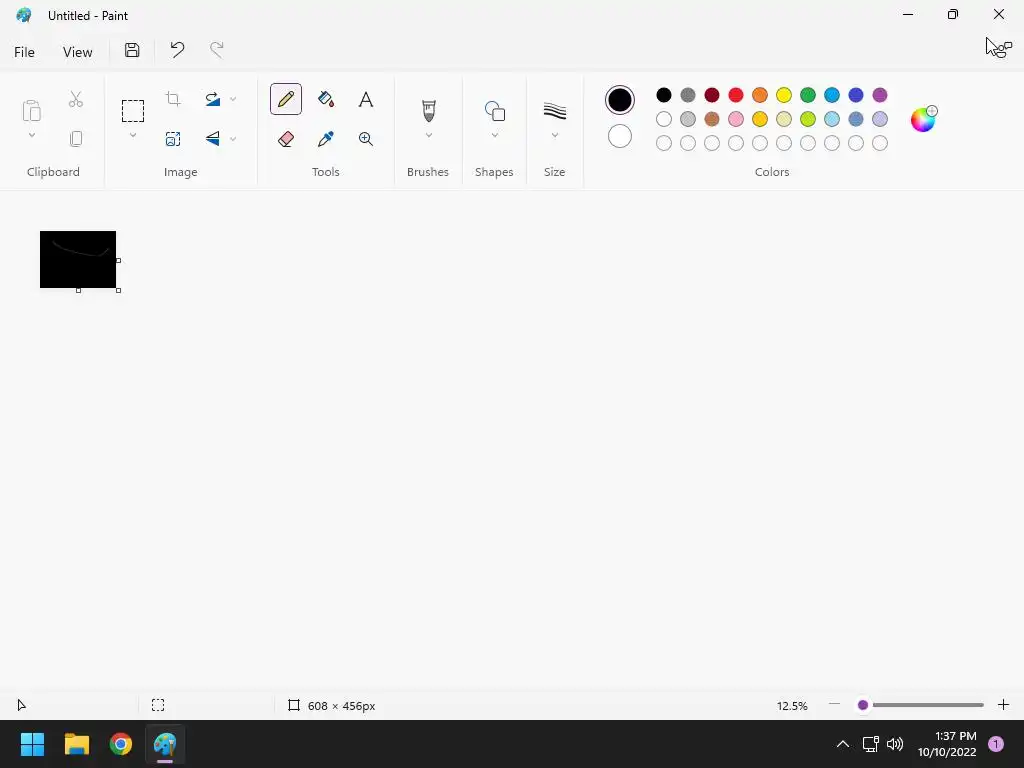This screenshot has height=768, width=1024.
Task: Click the zoom in plus button
Action: point(1003,705)
